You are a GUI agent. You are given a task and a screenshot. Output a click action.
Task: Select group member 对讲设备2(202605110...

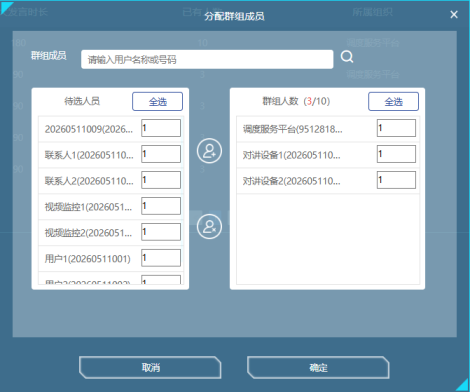tap(292, 181)
